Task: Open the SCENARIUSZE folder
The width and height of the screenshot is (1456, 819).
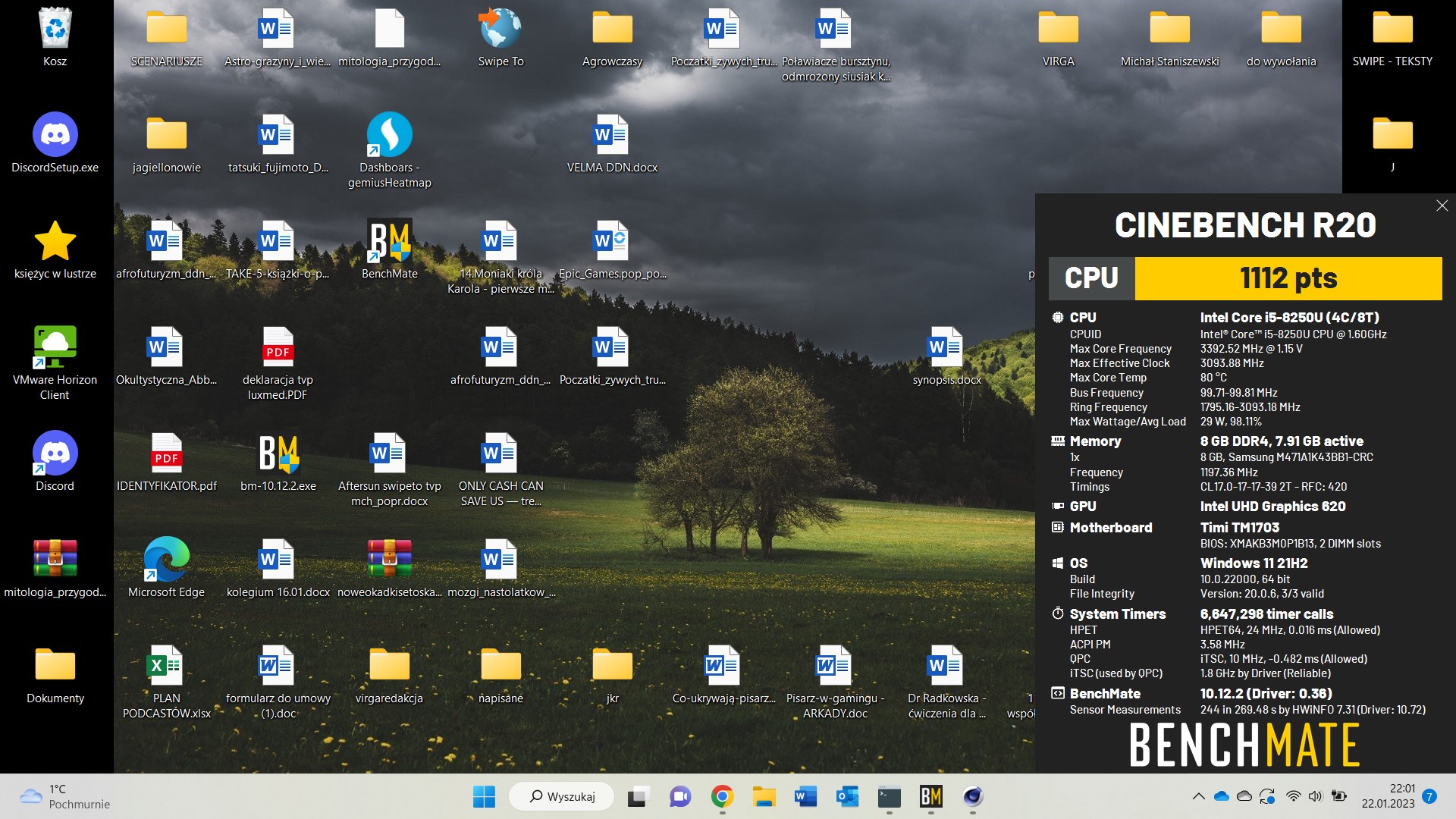Action: [x=167, y=28]
